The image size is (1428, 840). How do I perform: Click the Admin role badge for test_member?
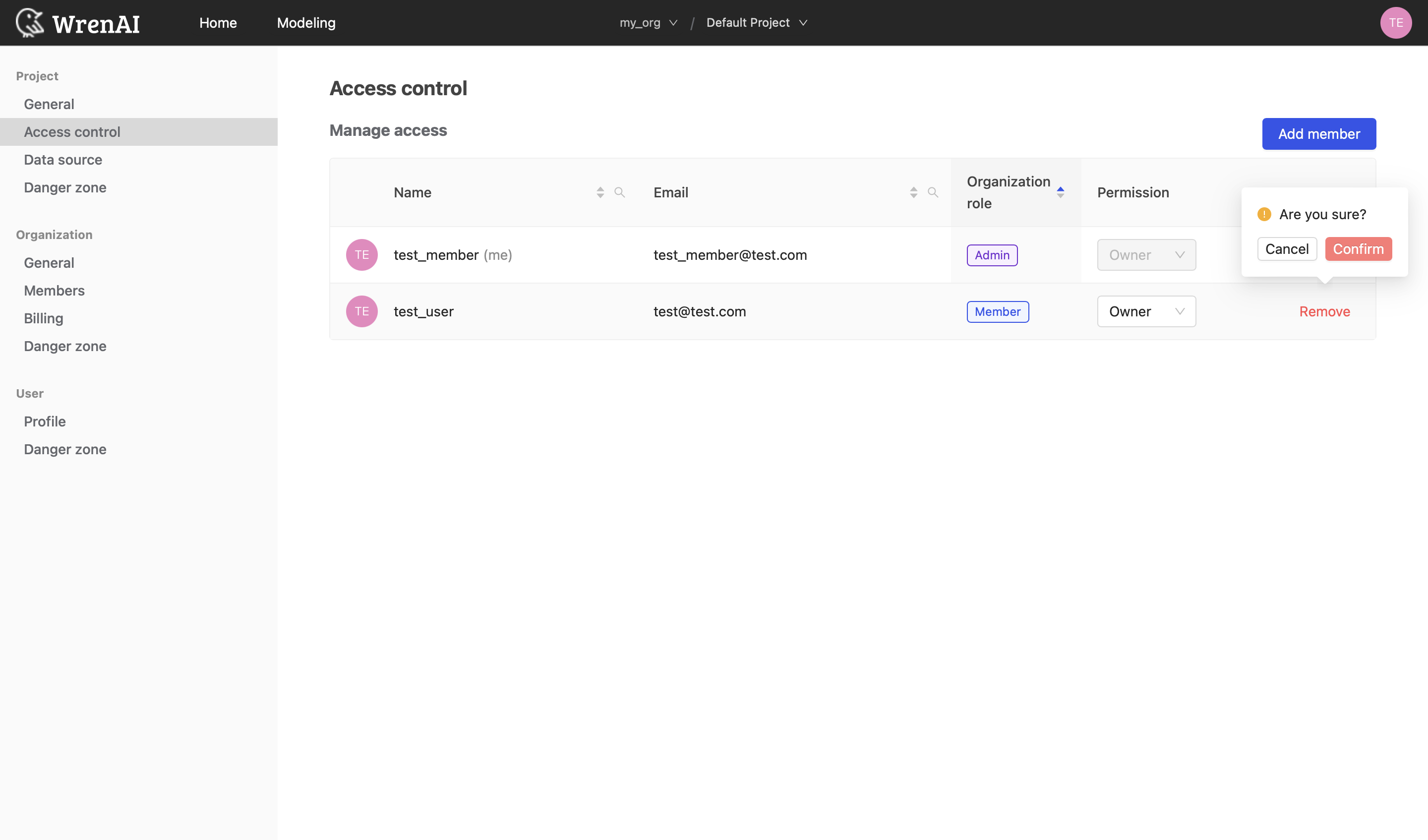pos(992,255)
